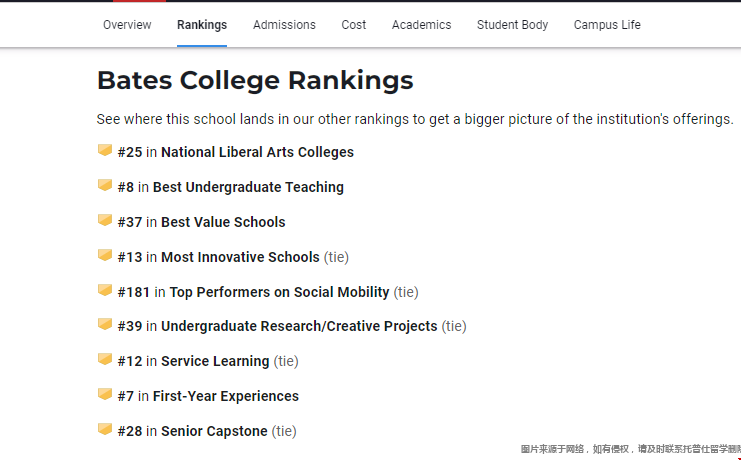The height and width of the screenshot is (460, 741).
Task: Follow the Best Undergraduate Teaching link
Action: (248, 187)
